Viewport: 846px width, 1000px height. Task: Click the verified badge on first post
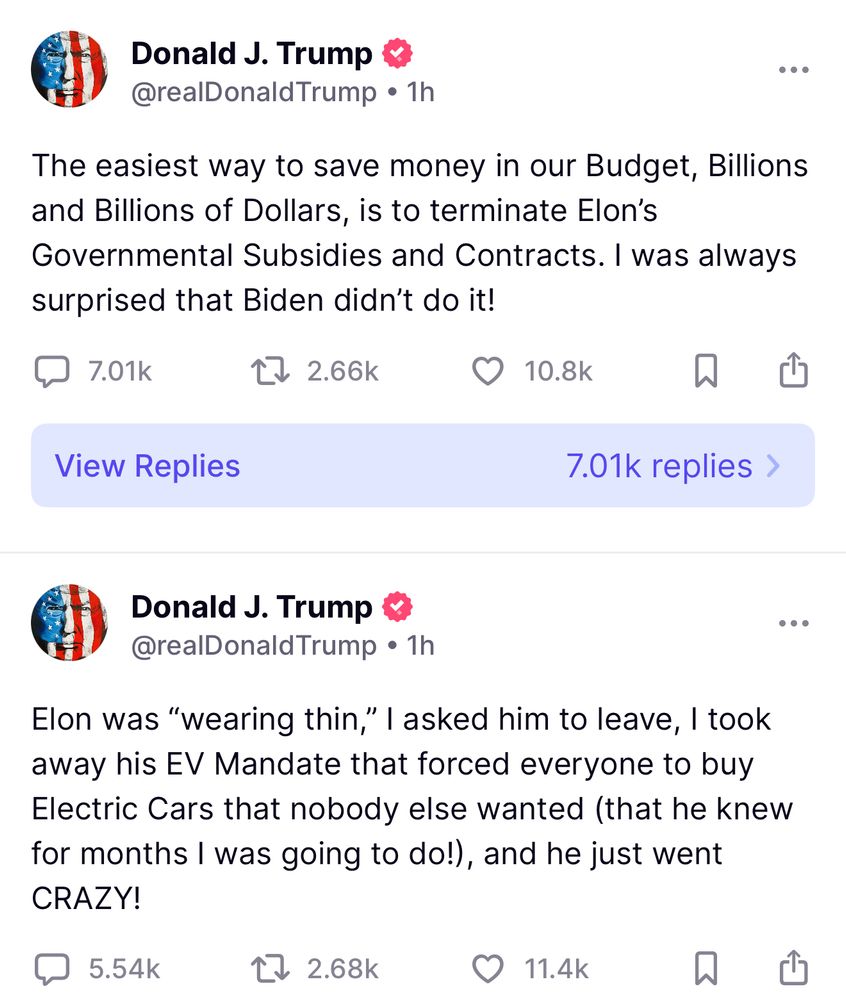click(397, 54)
